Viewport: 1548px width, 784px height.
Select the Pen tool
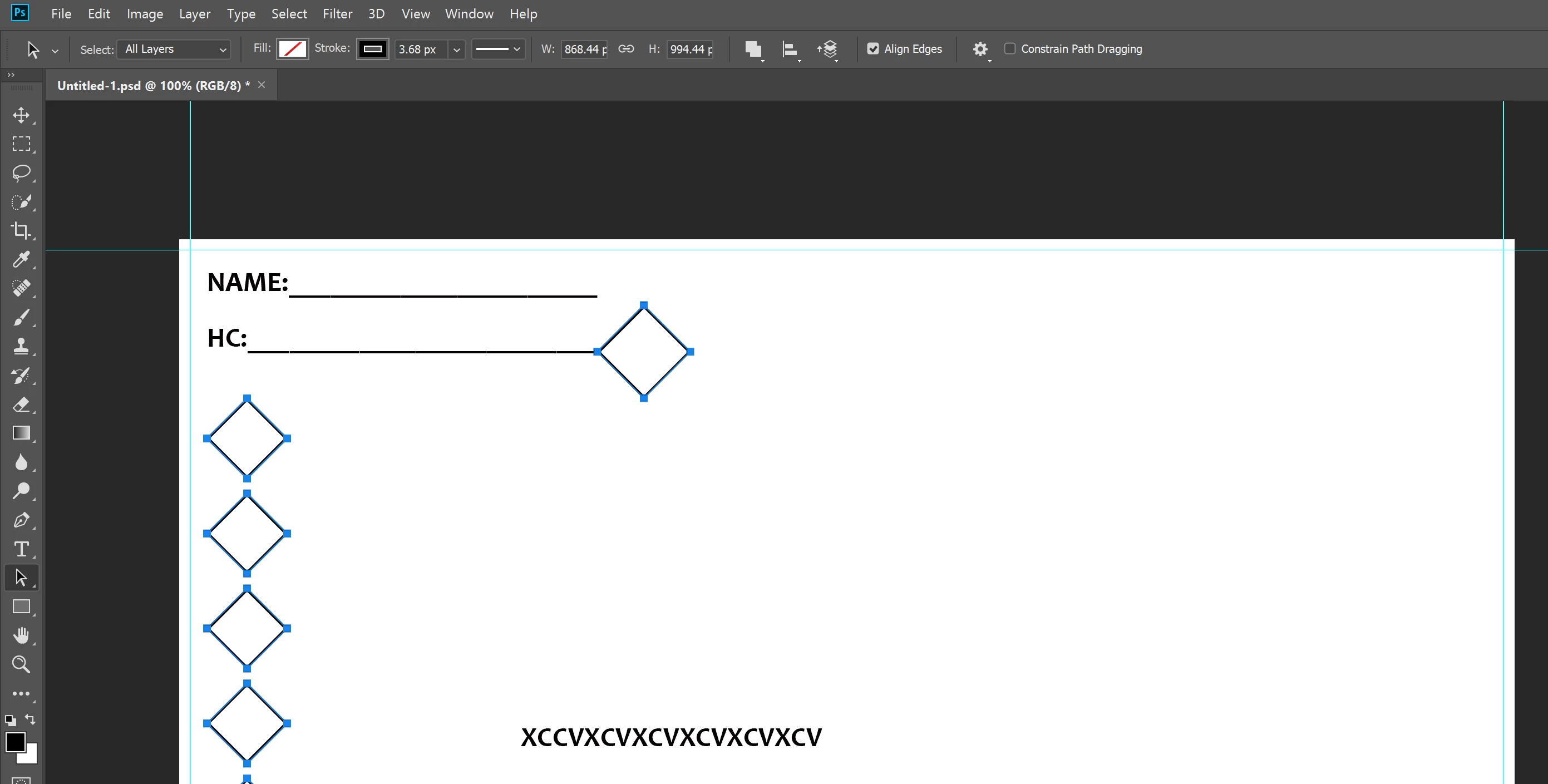pyautogui.click(x=21, y=520)
